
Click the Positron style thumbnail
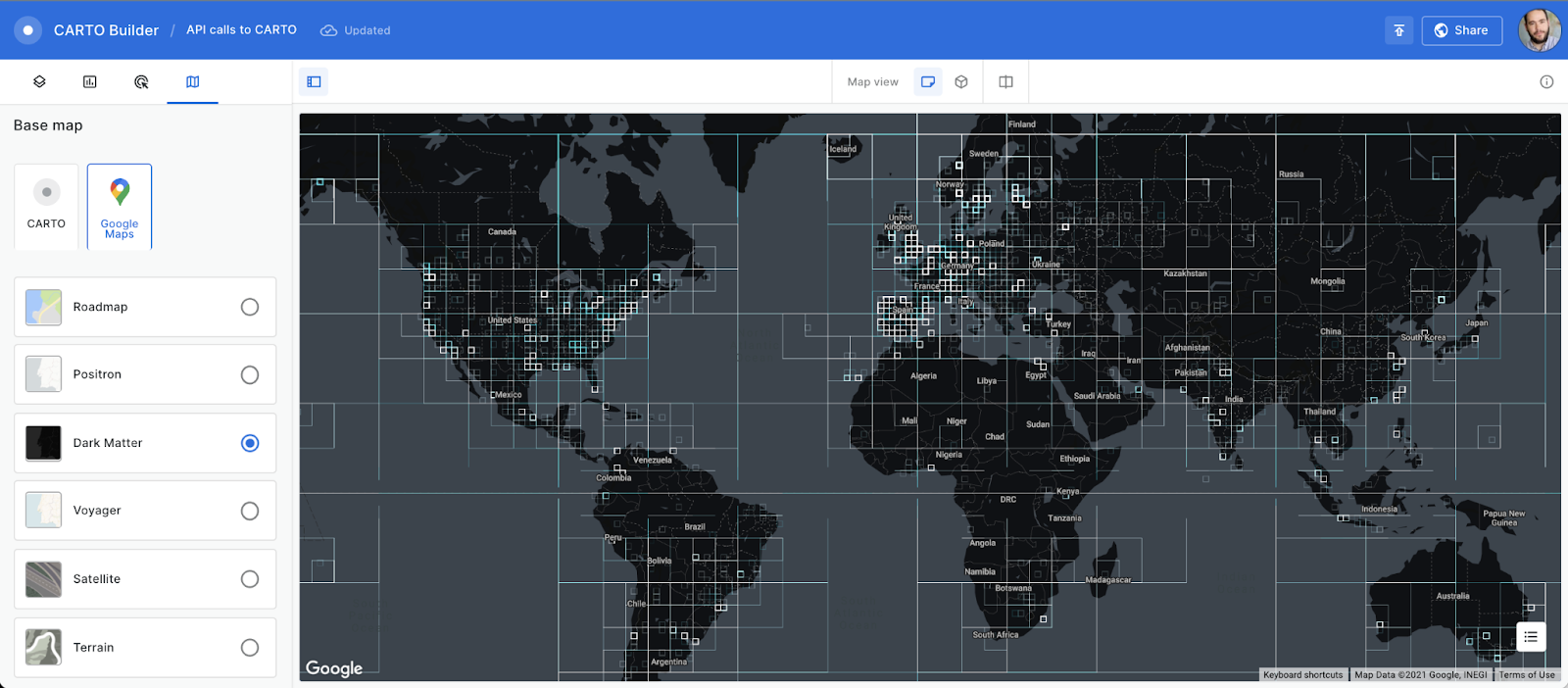44,374
